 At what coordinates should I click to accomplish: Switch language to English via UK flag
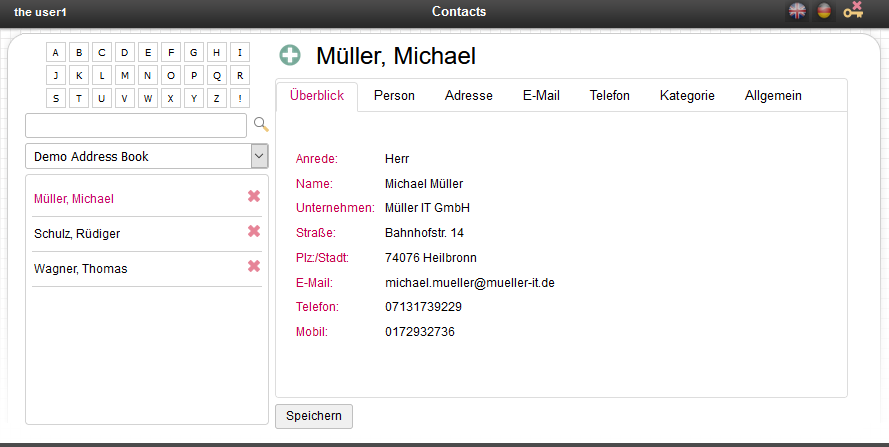(797, 11)
